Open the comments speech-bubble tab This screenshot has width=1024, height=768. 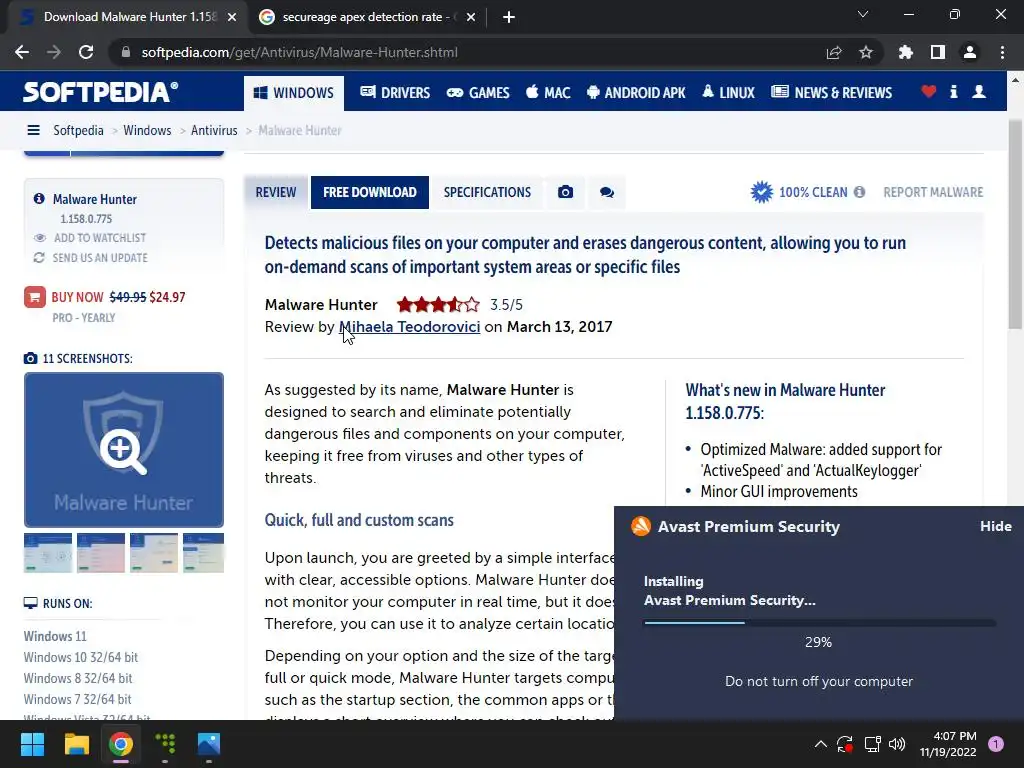(x=607, y=192)
